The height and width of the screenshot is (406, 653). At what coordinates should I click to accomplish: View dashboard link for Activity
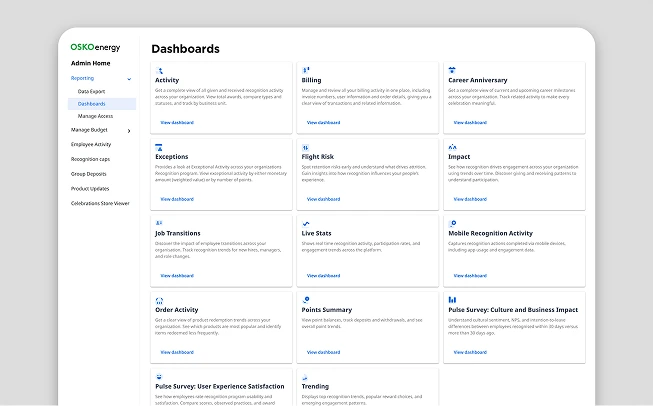(177, 122)
